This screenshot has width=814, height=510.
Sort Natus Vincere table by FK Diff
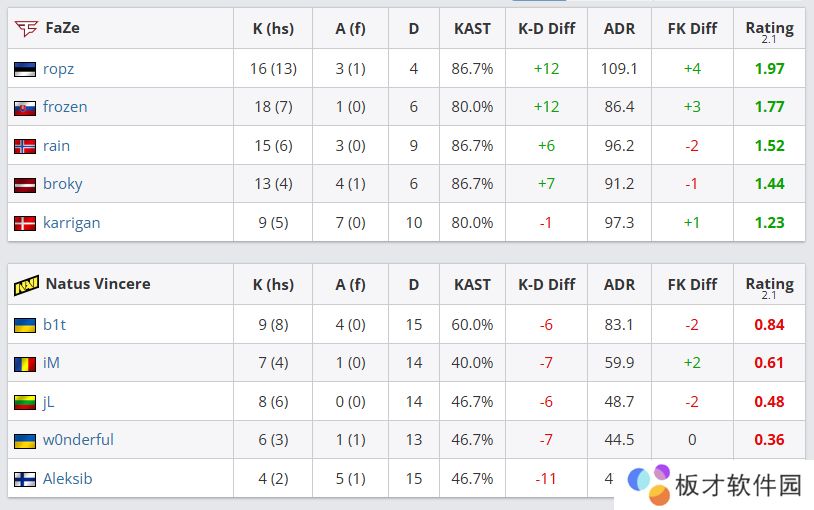[692, 284]
